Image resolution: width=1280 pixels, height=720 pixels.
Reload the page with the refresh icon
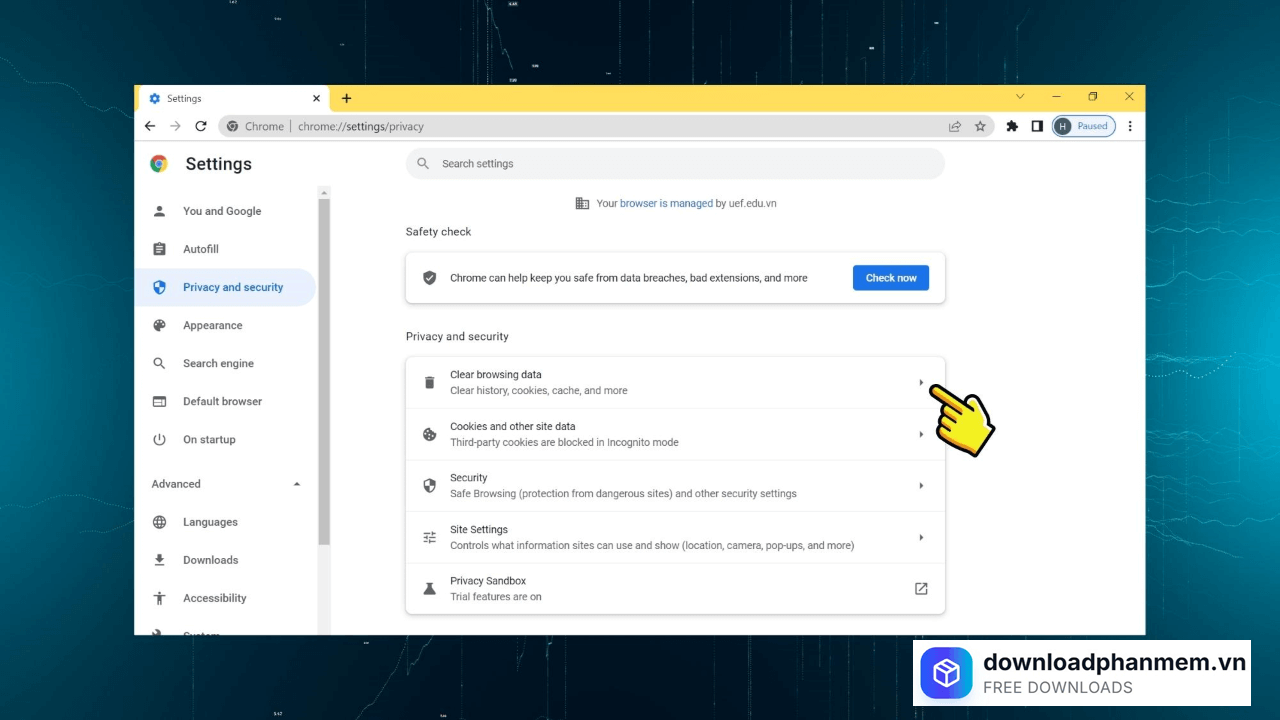[200, 126]
